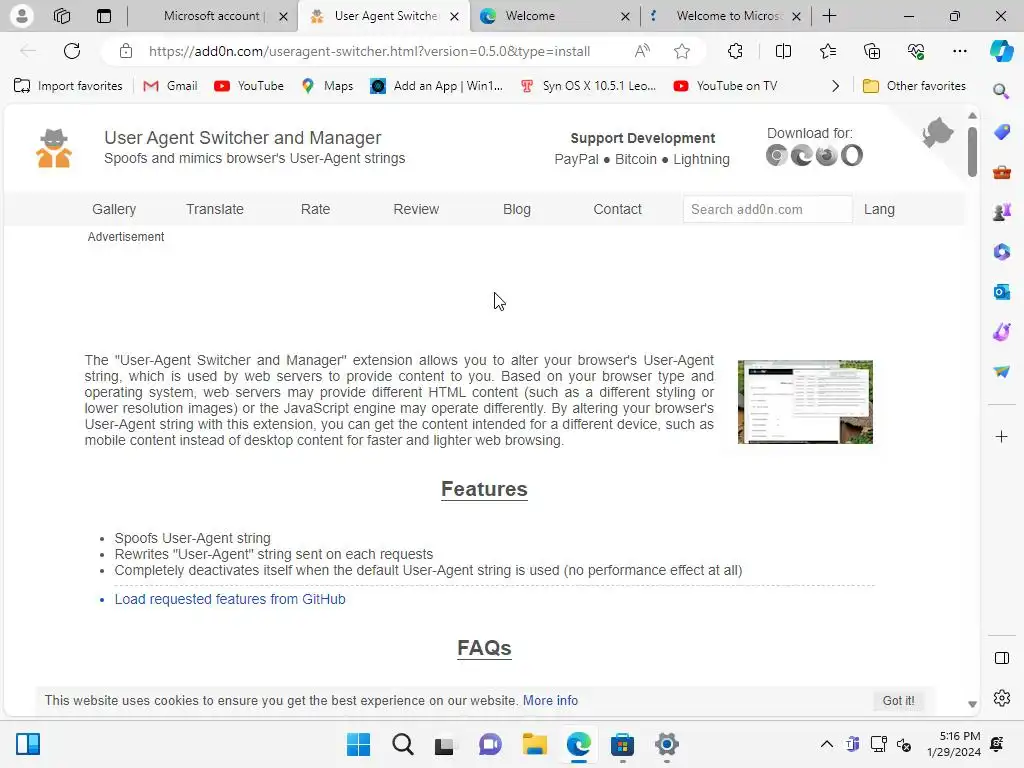Open the sidebar Drop paper plane icon
Viewport: 1024px width, 768px height.
[x=1002, y=372]
